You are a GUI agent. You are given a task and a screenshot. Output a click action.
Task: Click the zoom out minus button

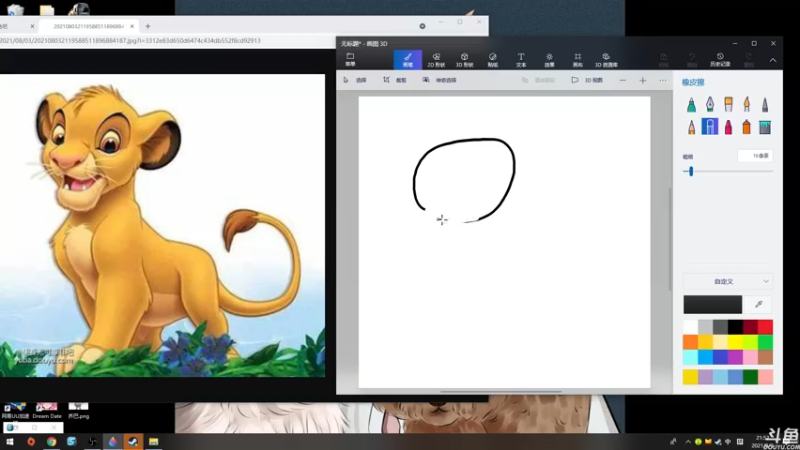coord(622,81)
